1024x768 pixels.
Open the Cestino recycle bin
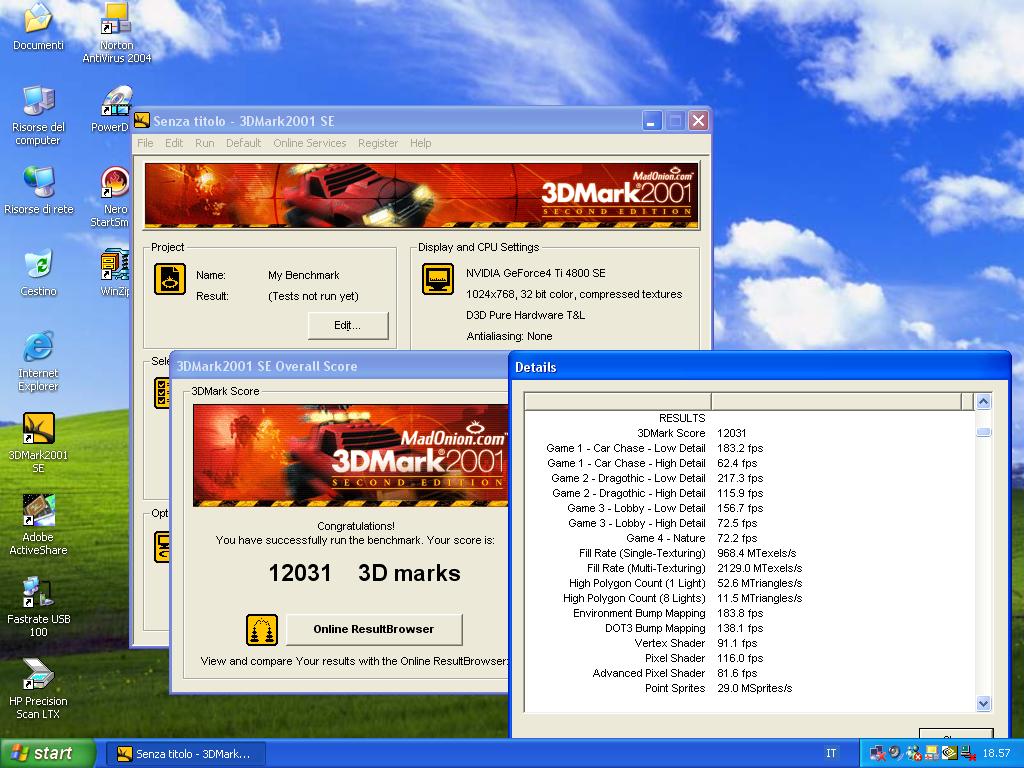pyautogui.click(x=38, y=272)
